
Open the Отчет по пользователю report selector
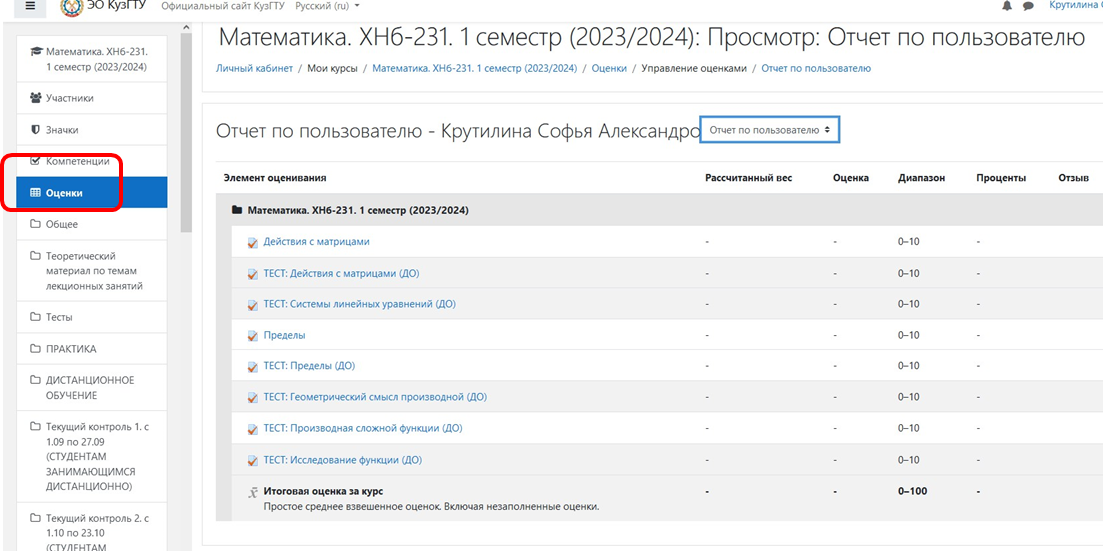(x=770, y=130)
